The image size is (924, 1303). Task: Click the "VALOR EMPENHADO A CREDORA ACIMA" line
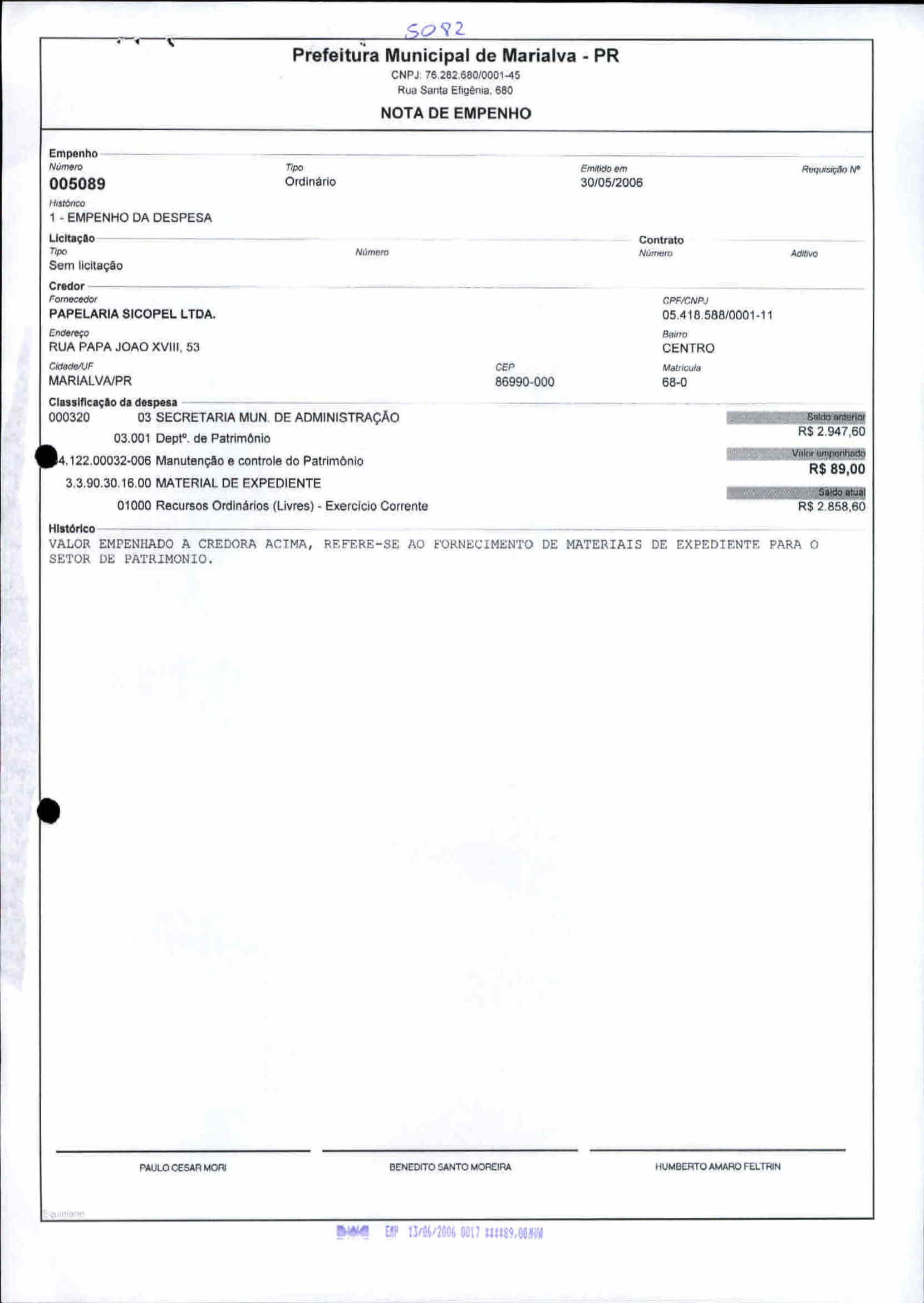tap(434, 545)
